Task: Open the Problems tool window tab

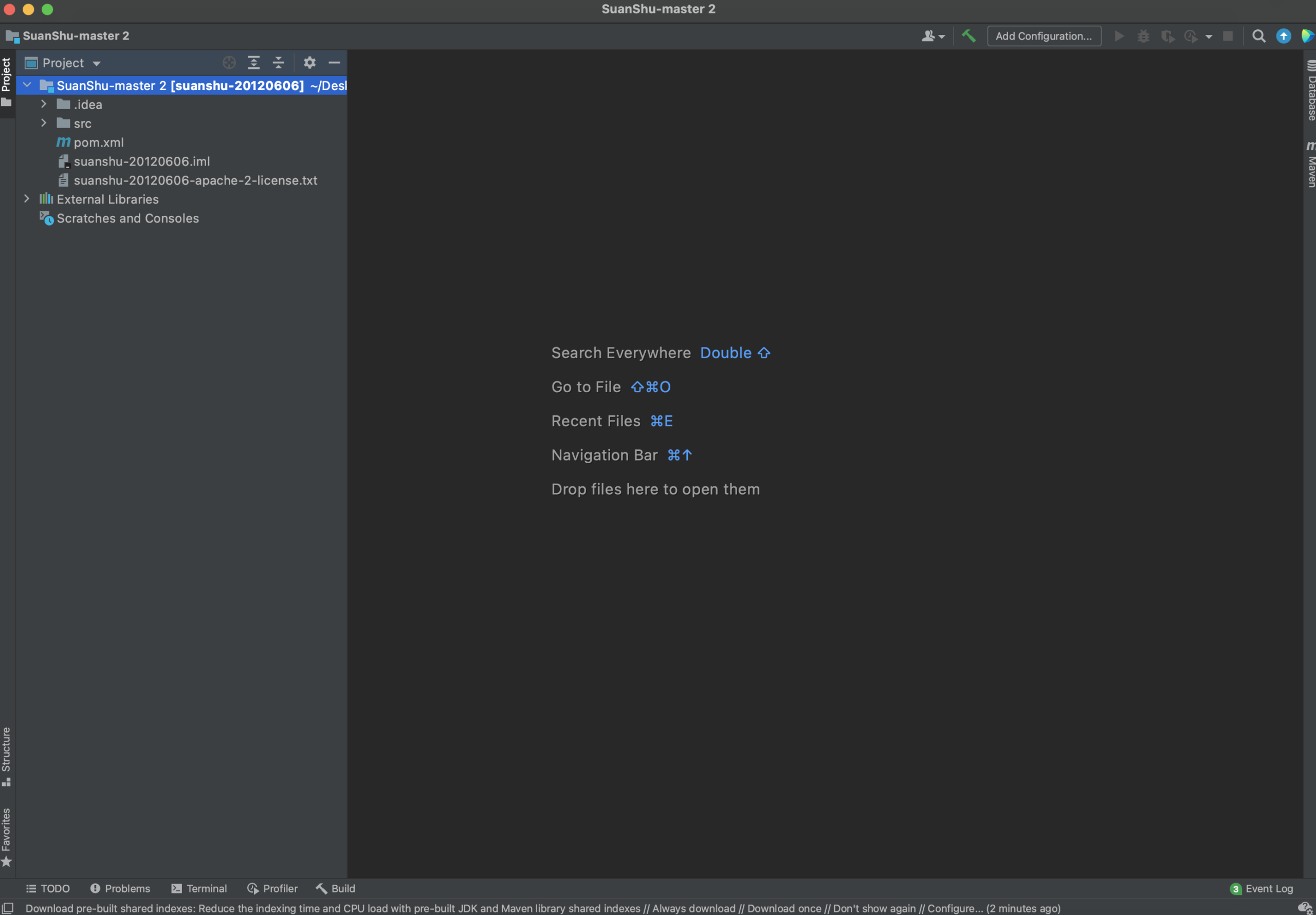Action: point(120,888)
